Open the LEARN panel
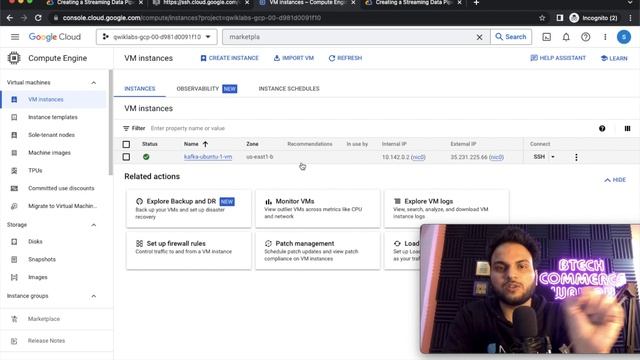Screen dimensions: 640x360 [614, 58]
